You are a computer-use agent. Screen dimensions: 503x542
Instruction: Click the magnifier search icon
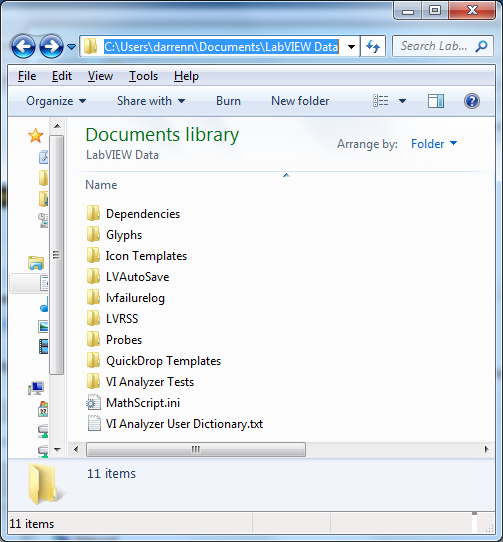pos(481,46)
